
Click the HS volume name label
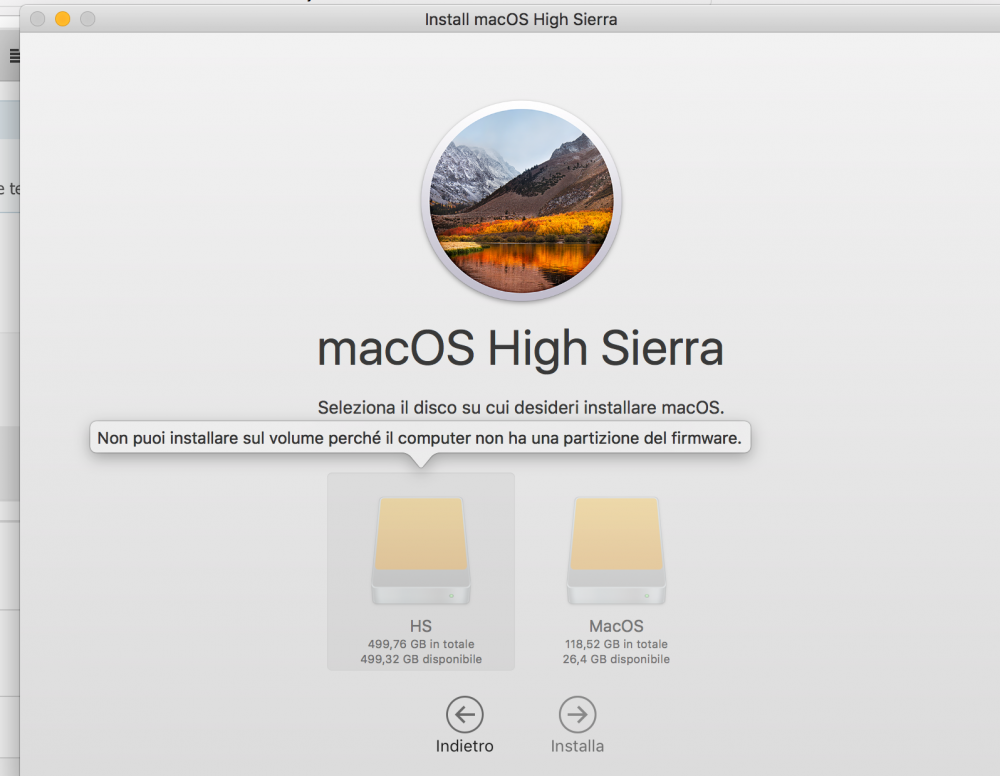click(421, 626)
